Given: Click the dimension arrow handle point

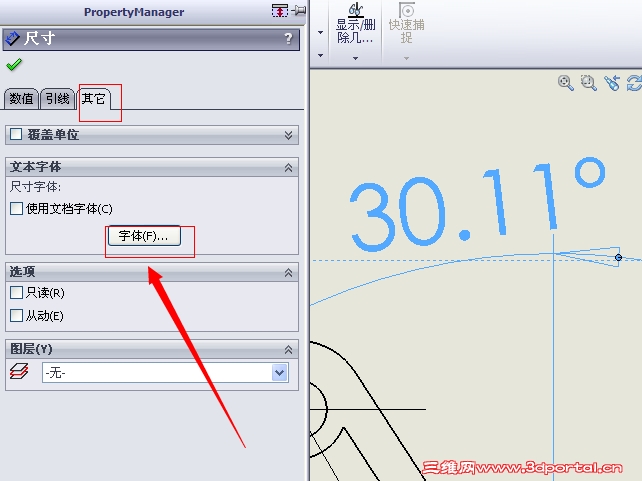Looking at the screenshot, I should coord(618,257).
